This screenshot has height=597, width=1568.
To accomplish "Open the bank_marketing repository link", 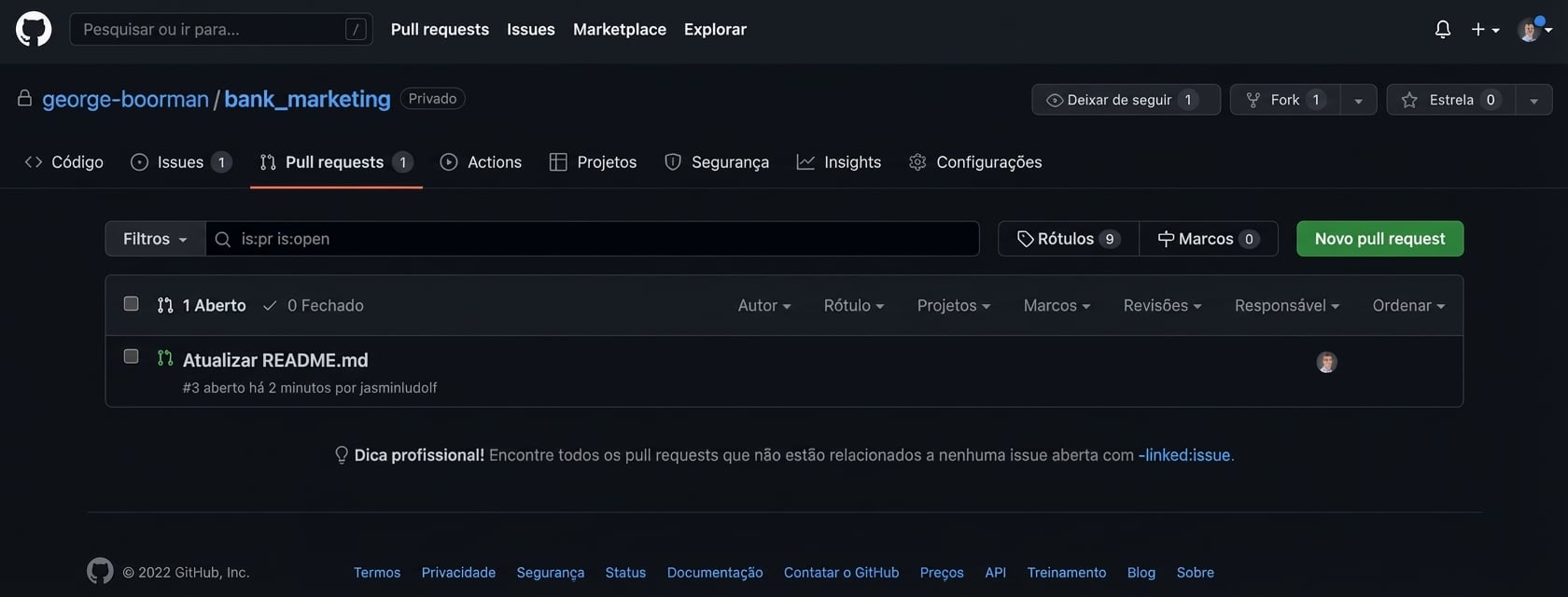I will pos(307,99).
